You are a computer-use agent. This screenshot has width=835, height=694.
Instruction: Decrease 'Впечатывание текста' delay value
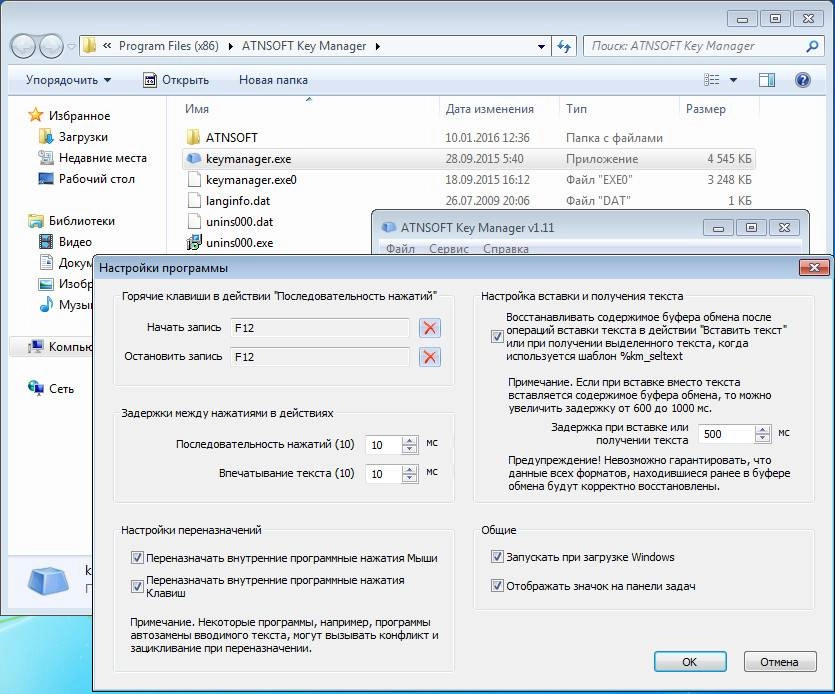(410, 478)
